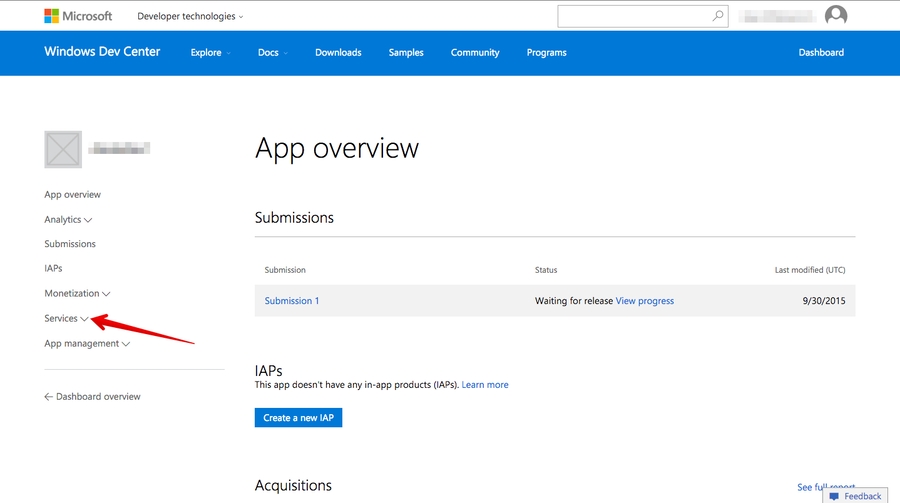This screenshot has height=503, width=900.
Task: Open the Developer technologies dropdown
Action: click(x=190, y=16)
